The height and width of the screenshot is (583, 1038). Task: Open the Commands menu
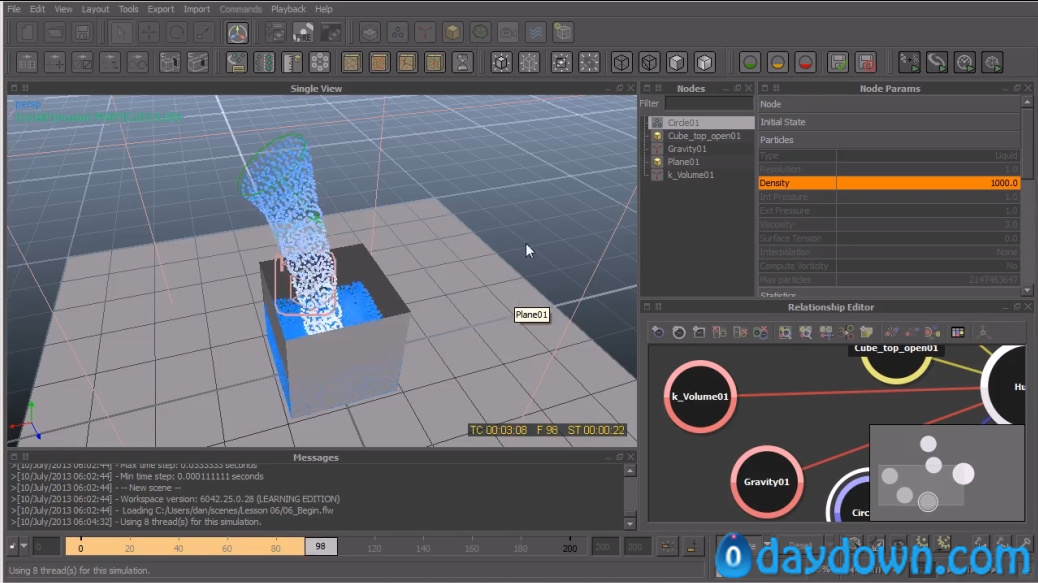click(240, 9)
